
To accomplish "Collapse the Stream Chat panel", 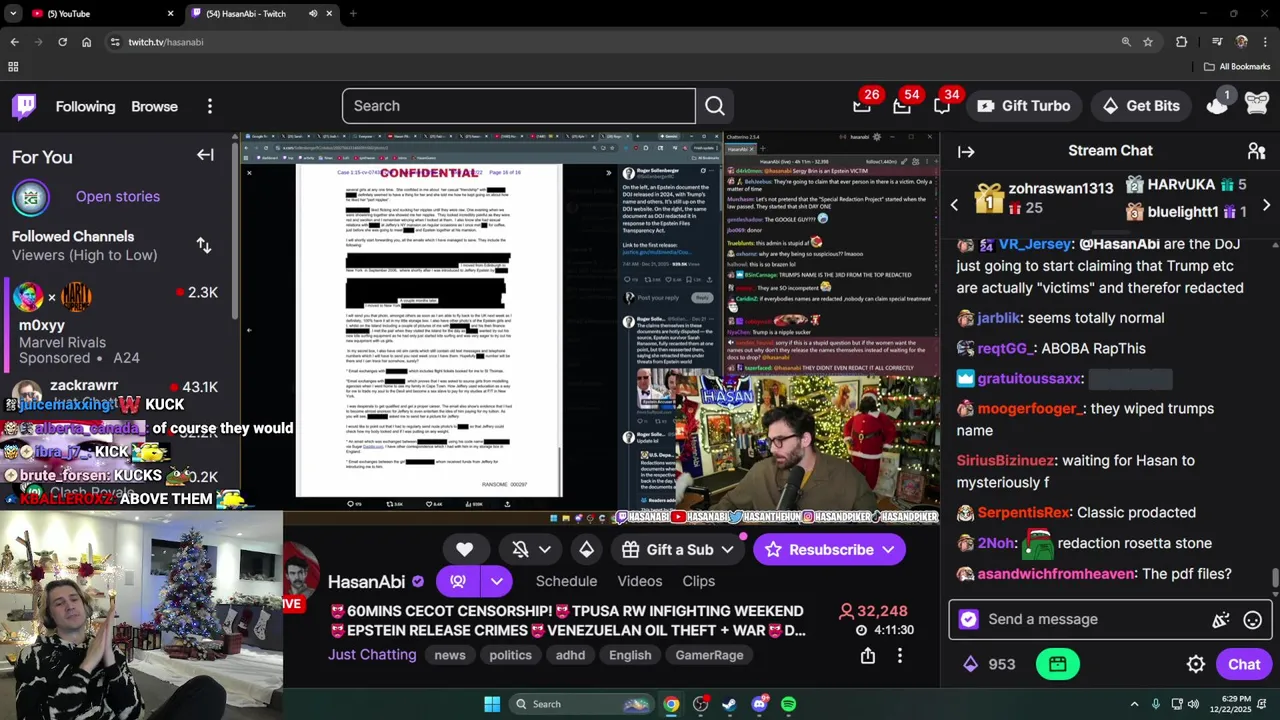I will pyautogui.click(x=966, y=152).
